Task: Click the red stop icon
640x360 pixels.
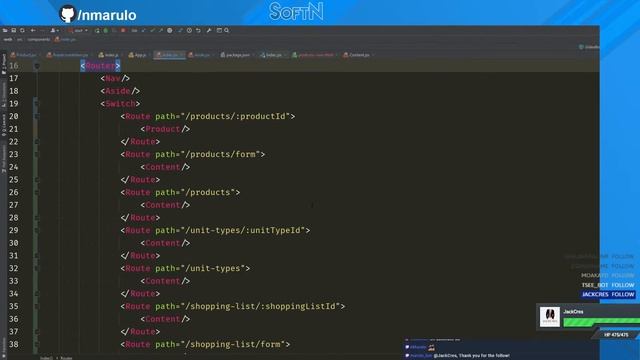Action: (123, 30)
